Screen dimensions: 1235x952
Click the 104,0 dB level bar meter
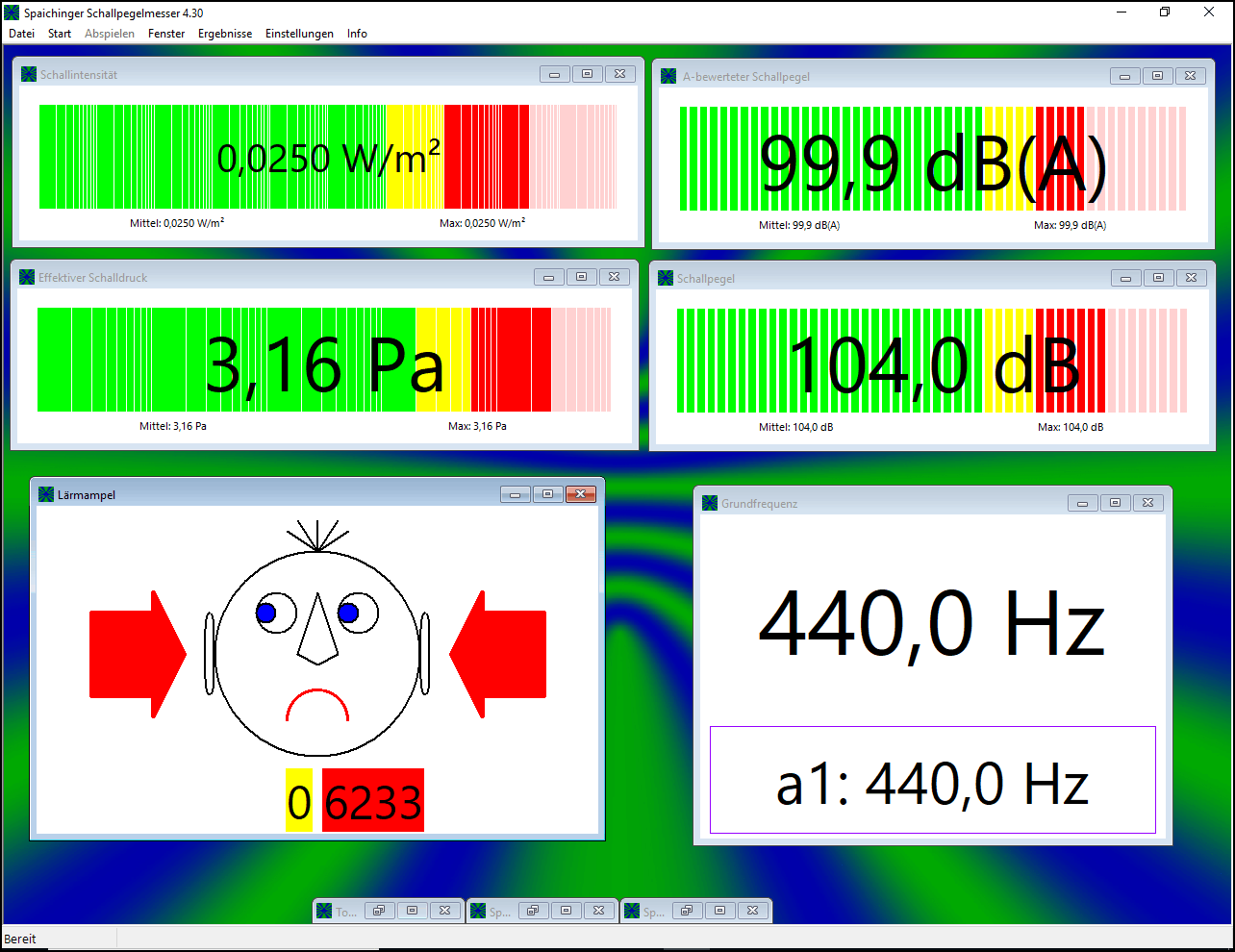pyautogui.click(x=931, y=361)
